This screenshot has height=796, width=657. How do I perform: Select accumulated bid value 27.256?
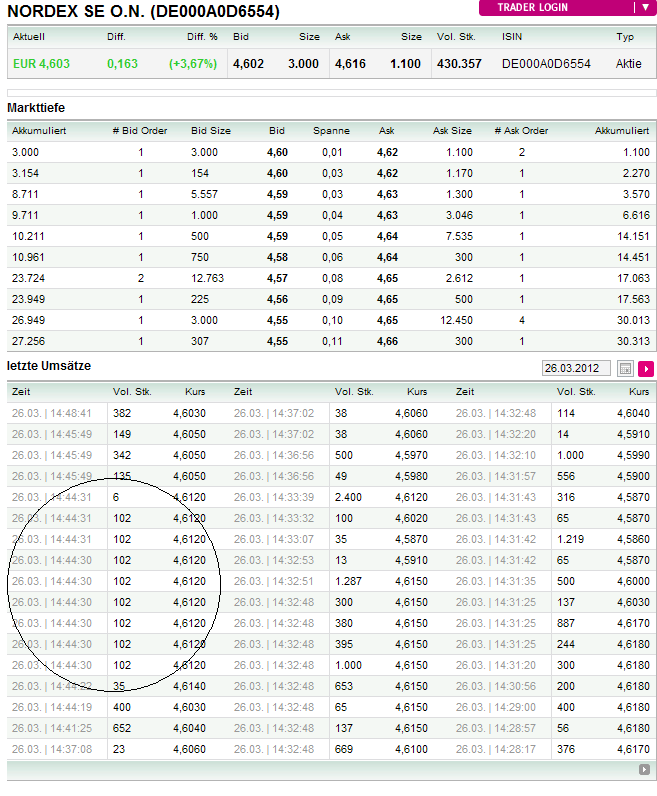[28, 342]
